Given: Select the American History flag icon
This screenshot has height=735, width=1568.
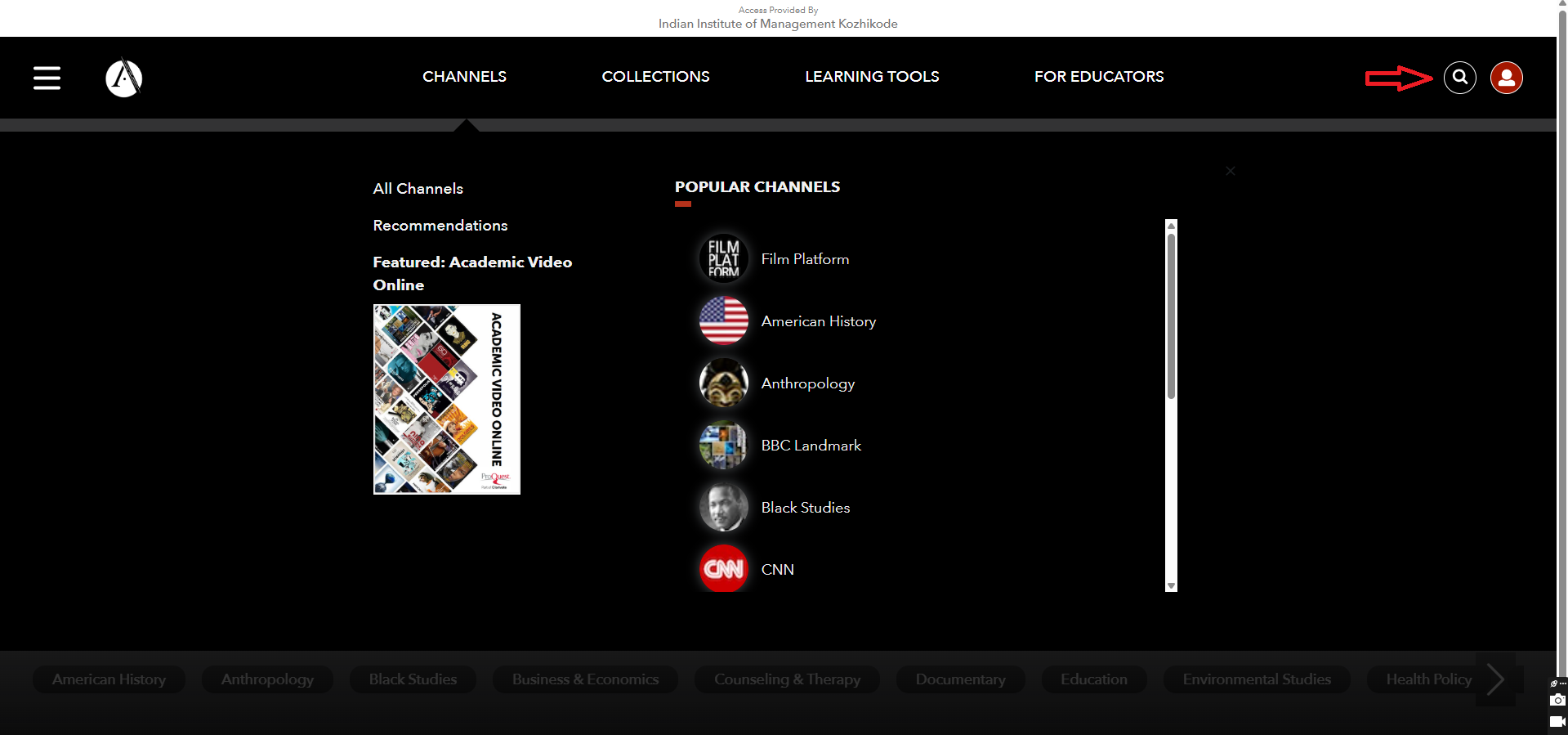Looking at the screenshot, I should pyautogui.click(x=723, y=321).
